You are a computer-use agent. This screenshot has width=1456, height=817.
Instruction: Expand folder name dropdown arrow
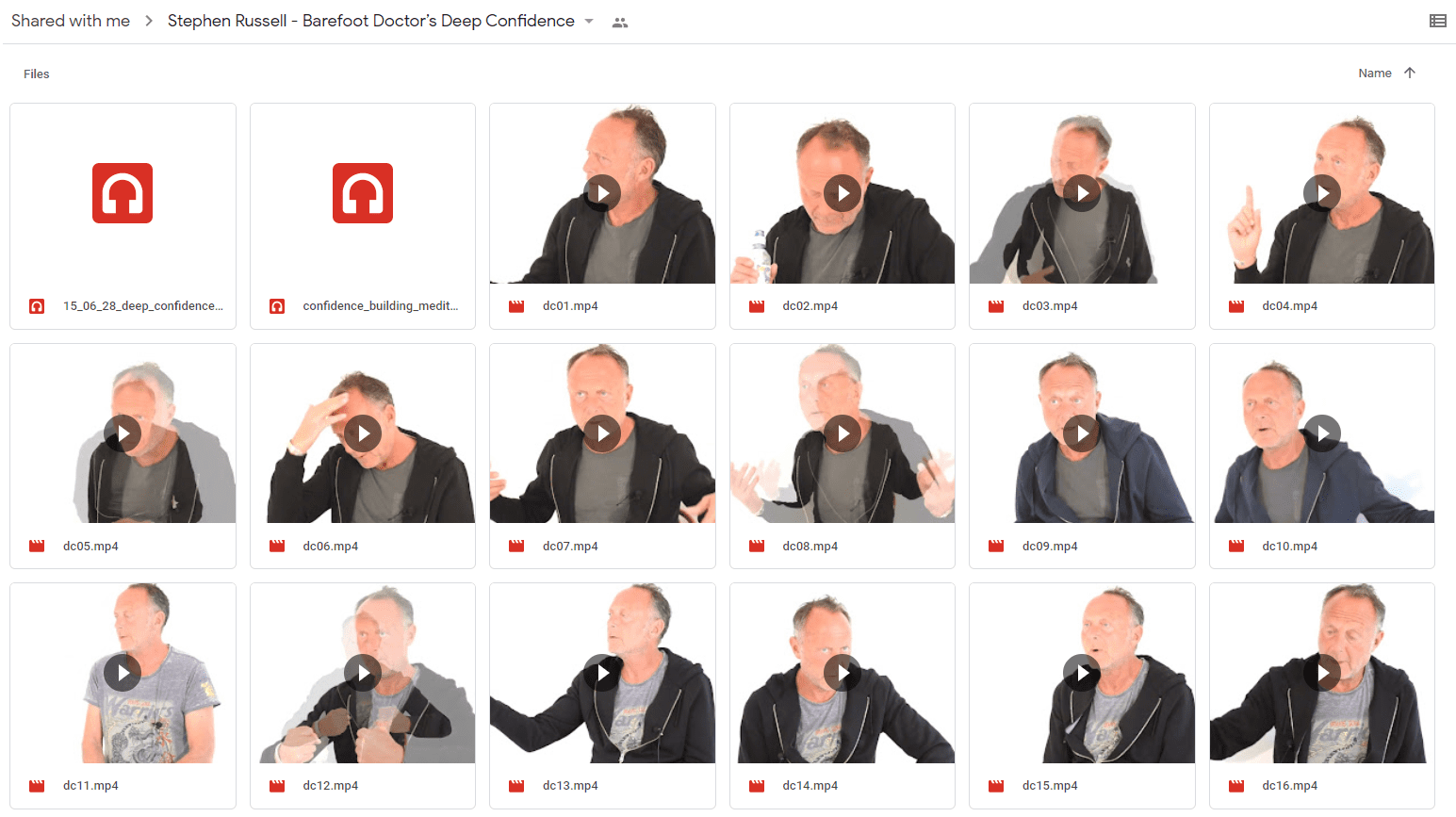[589, 21]
